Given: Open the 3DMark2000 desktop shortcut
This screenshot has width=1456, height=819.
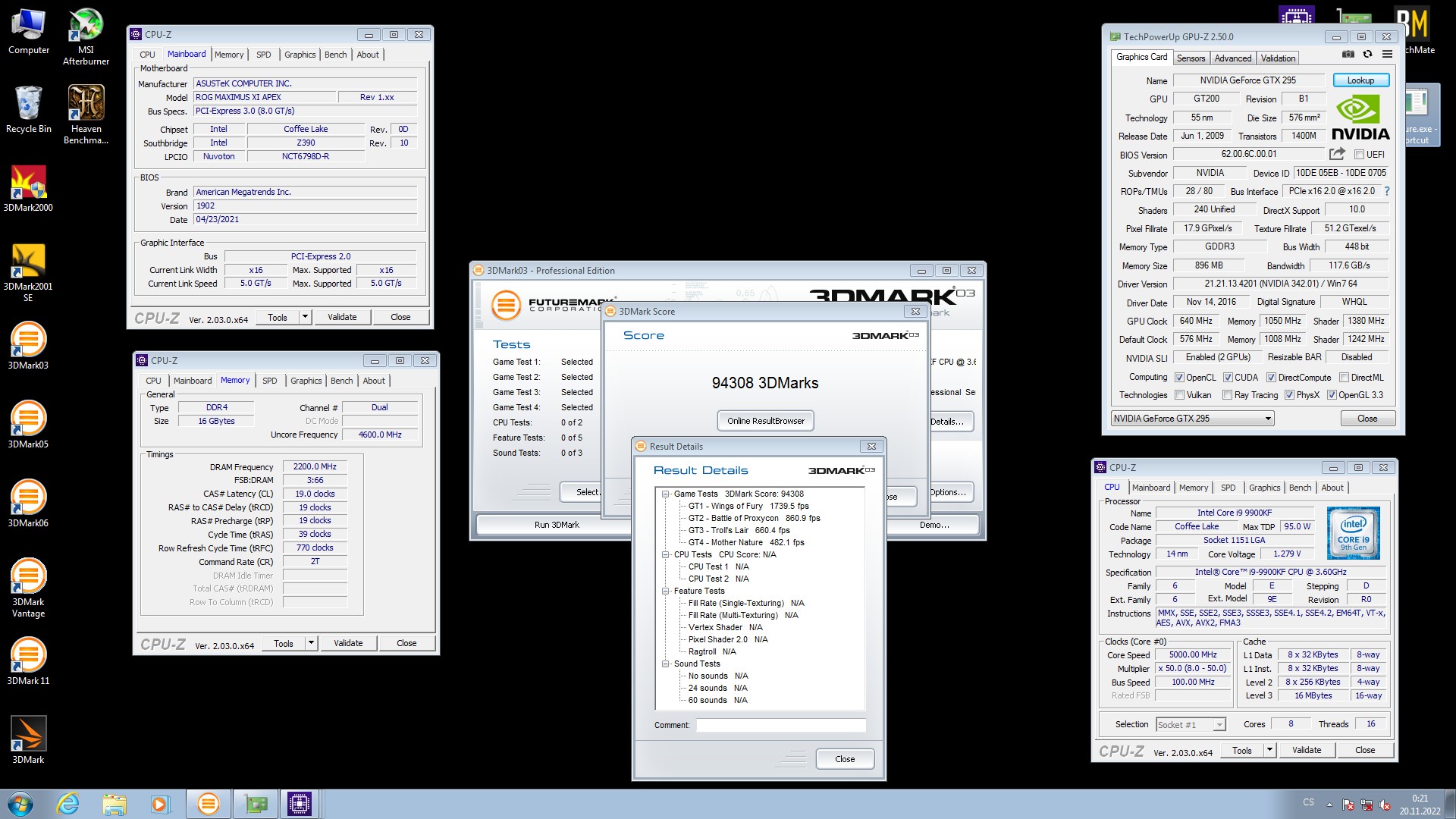Looking at the screenshot, I should [x=28, y=189].
